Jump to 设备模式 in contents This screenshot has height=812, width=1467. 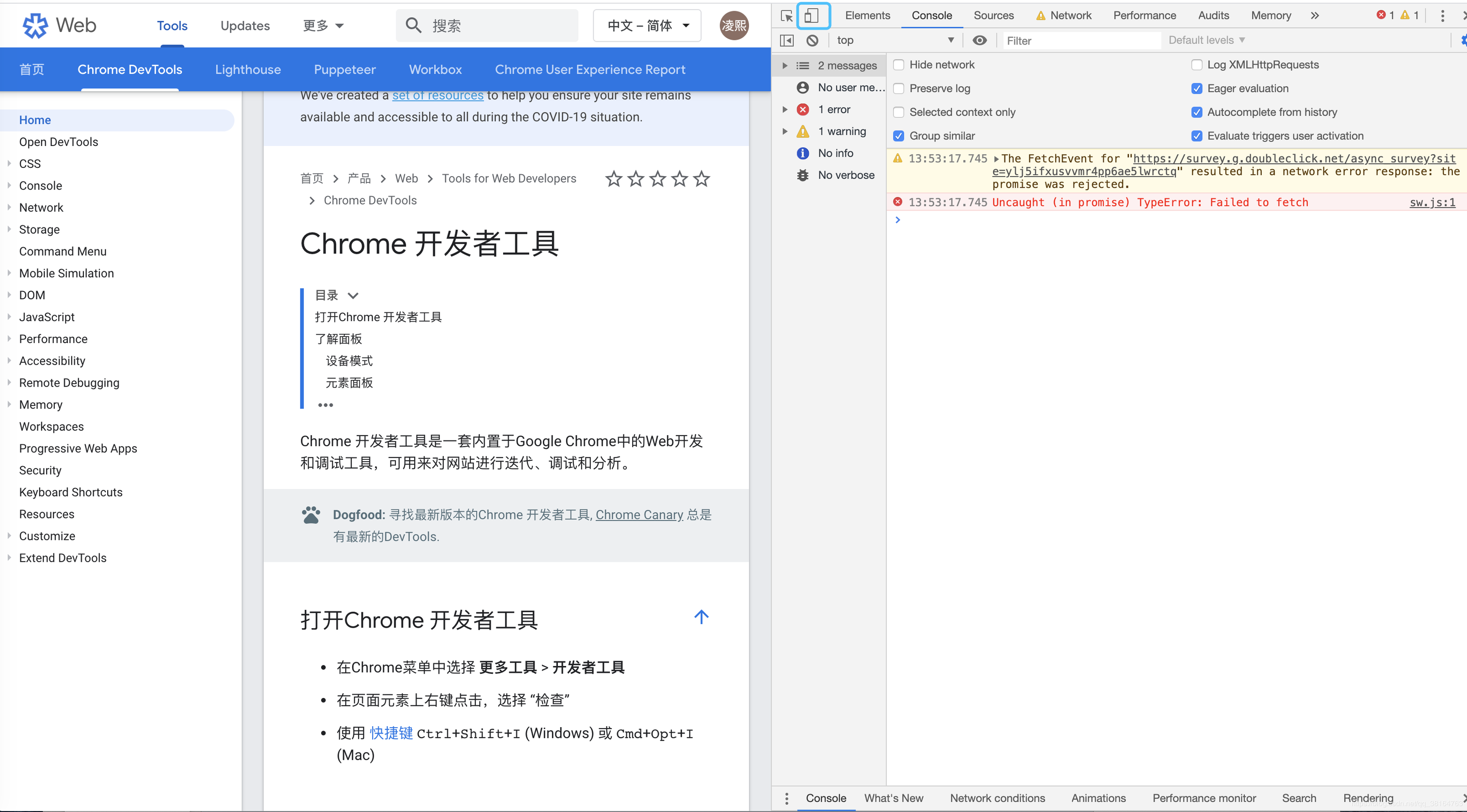click(348, 361)
